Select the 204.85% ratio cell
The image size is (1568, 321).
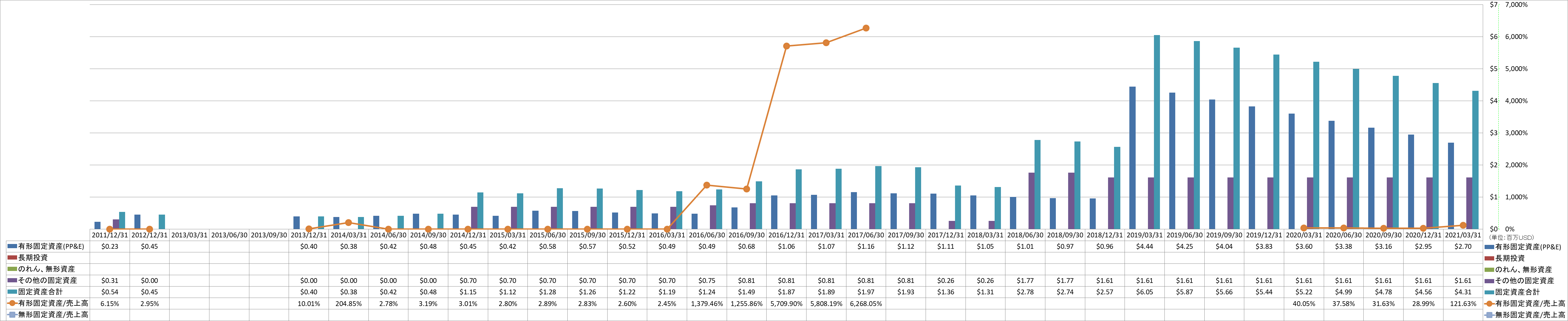[x=349, y=303]
